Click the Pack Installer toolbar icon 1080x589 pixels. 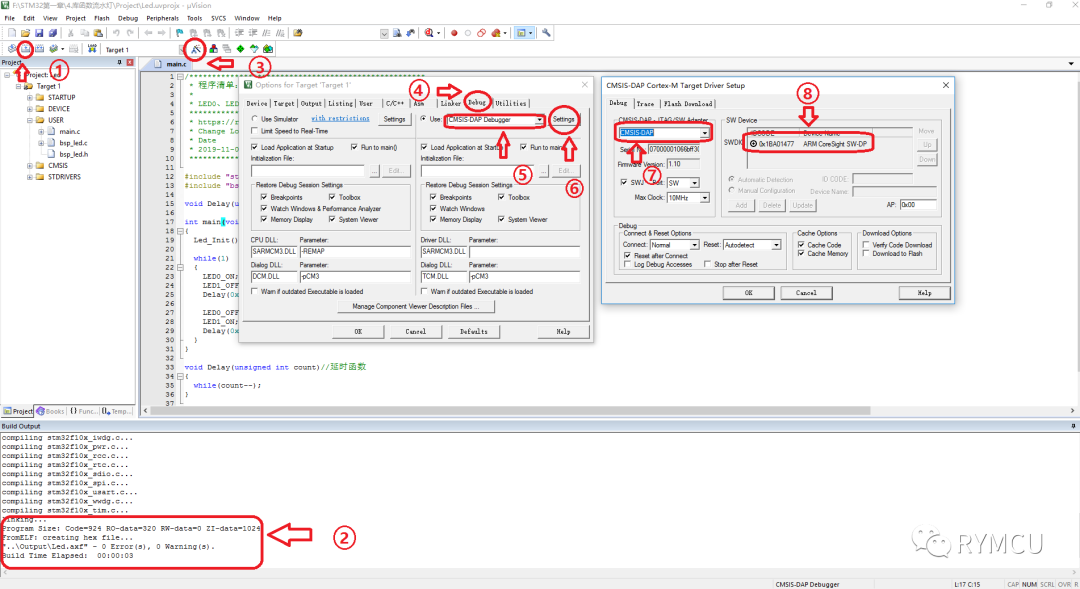pos(268,49)
